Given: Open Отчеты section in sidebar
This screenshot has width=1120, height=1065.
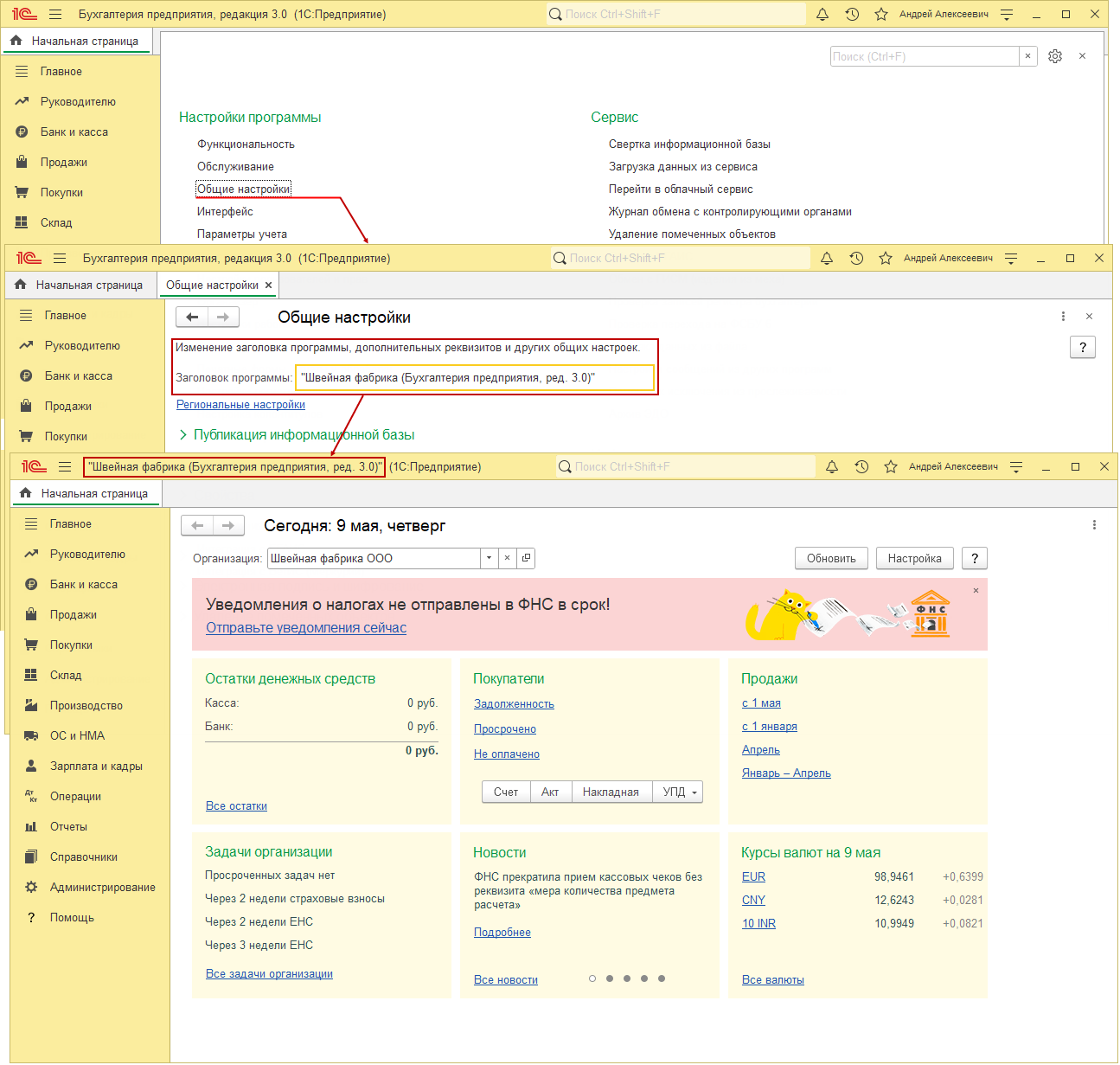Looking at the screenshot, I should [68, 826].
